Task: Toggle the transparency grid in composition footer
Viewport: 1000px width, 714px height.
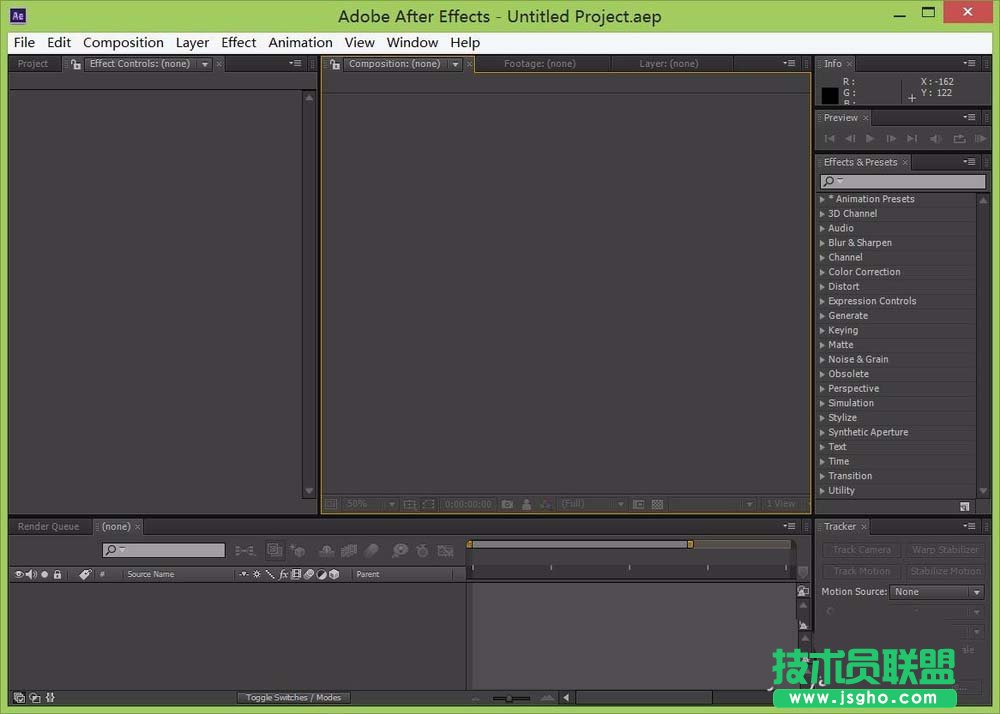Action: click(x=657, y=505)
